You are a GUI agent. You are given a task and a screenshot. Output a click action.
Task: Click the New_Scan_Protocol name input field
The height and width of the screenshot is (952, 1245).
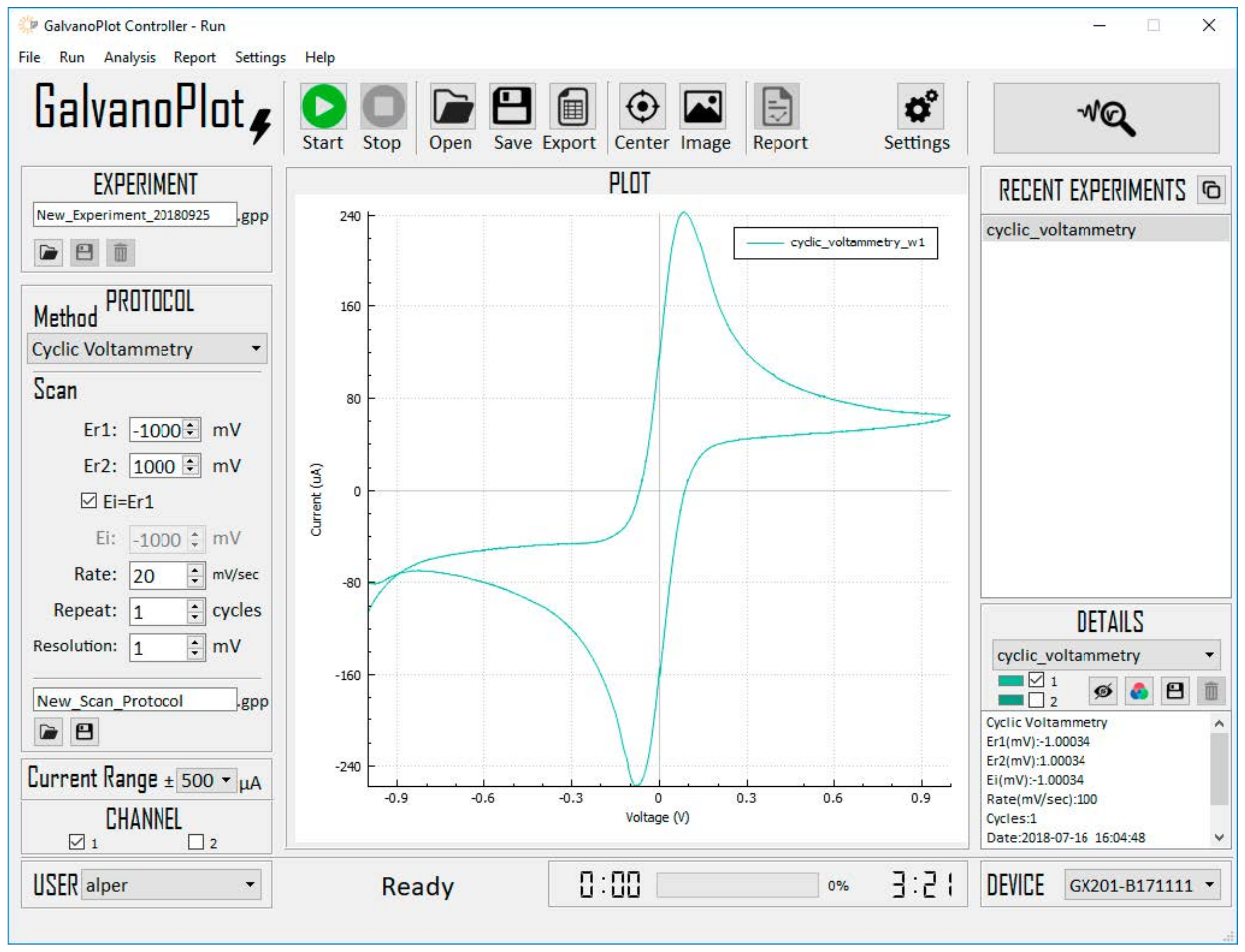[x=135, y=701]
